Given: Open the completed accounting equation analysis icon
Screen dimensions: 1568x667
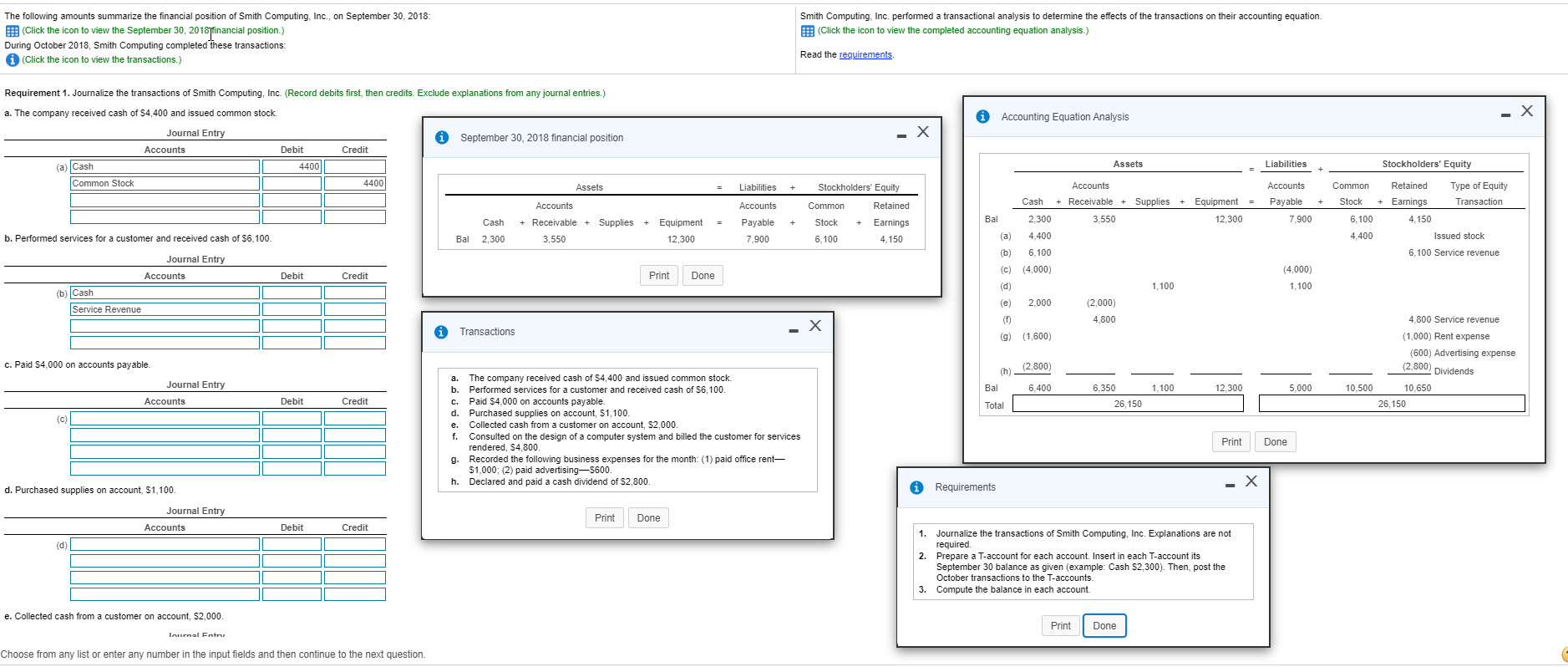Looking at the screenshot, I should (807, 31).
